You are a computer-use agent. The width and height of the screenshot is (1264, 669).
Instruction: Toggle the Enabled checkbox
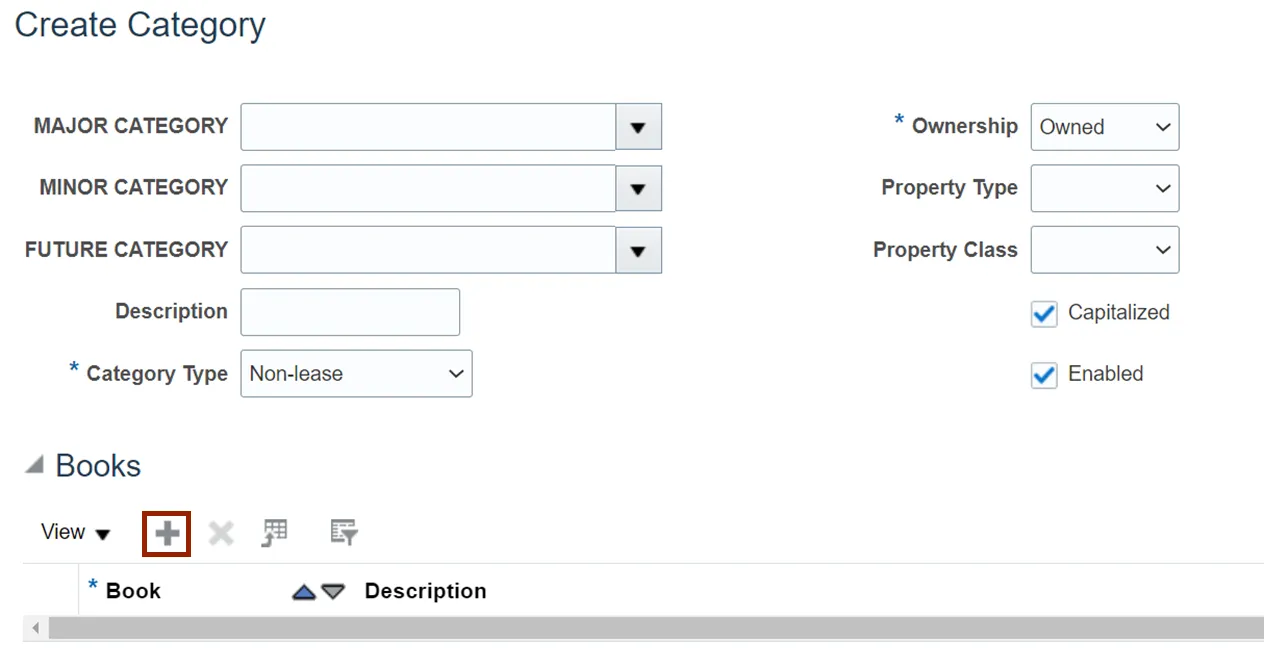tap(1044, 375)
